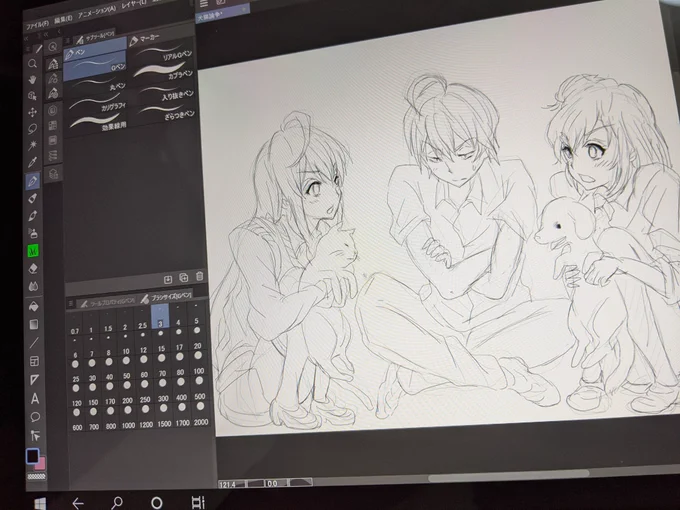680x510 pixels.
Task: Select the open canvas document tab
Action: (222, 15)
